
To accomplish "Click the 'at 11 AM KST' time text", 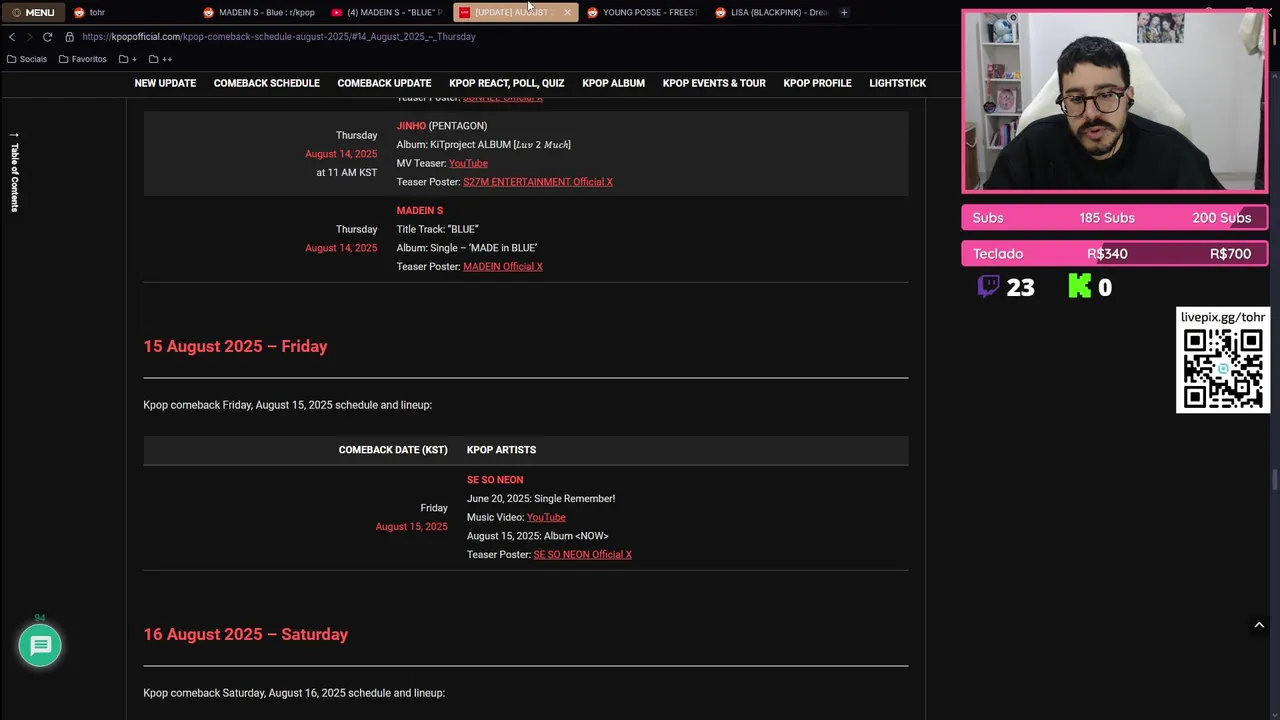I will click(346, 173).
